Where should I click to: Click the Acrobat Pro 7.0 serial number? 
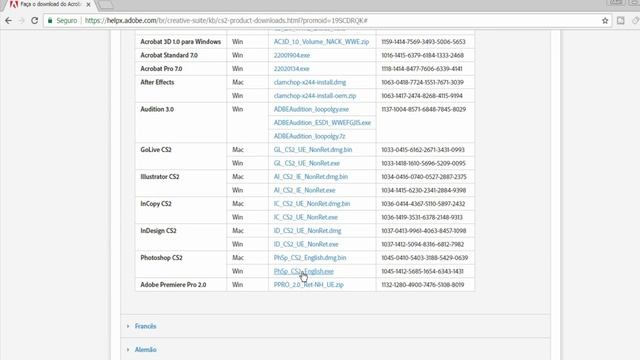(422, 69)
